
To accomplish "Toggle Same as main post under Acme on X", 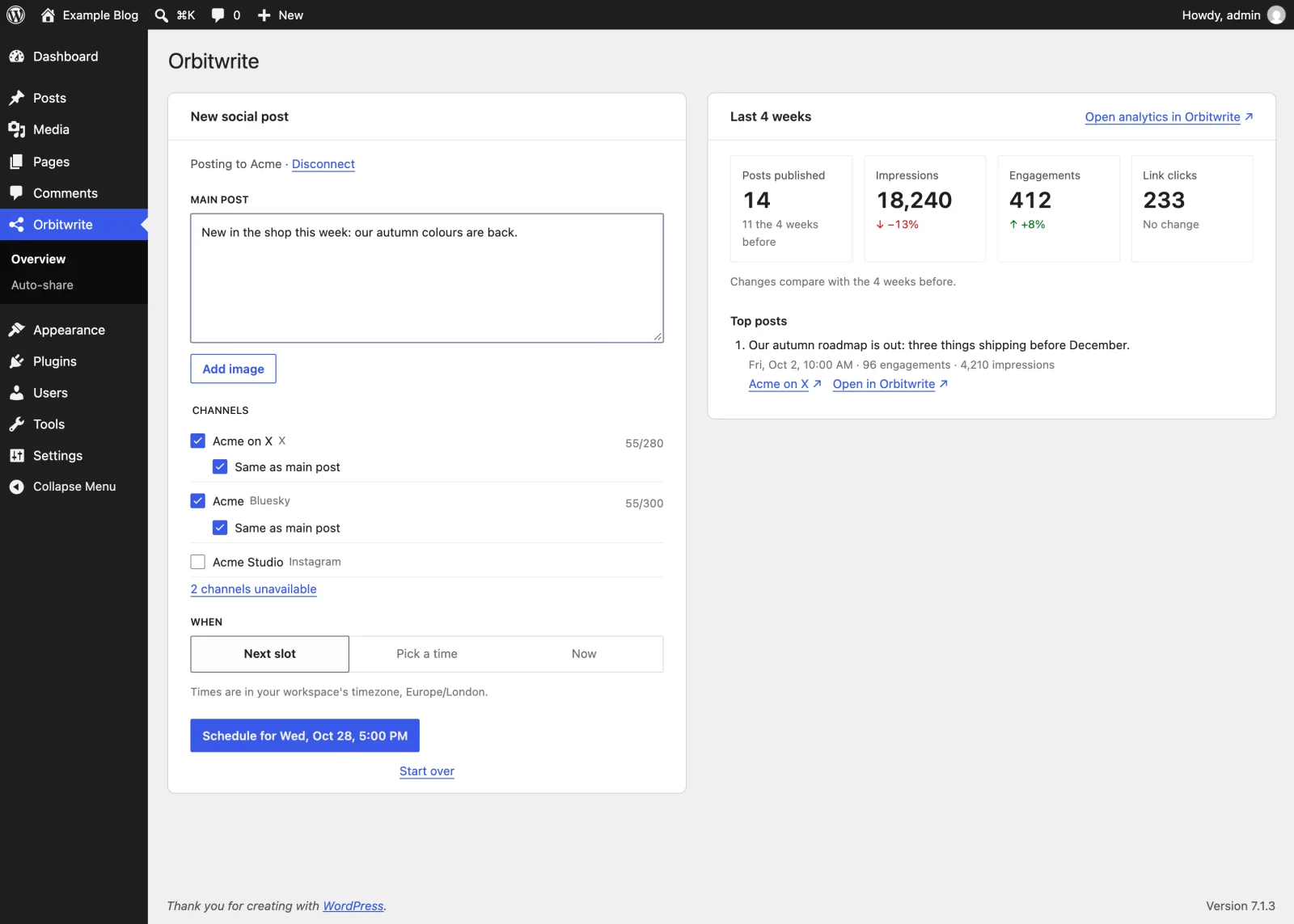I will (220, 466).
